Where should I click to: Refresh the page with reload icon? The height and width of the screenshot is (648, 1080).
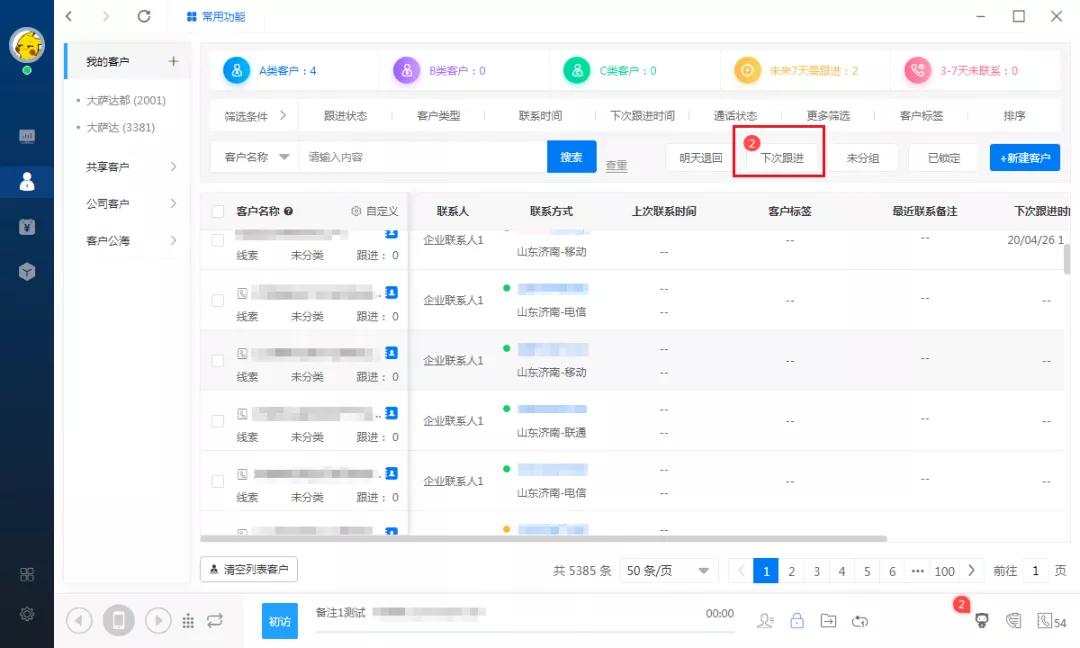pyautogui.click(x=143, y=16)
